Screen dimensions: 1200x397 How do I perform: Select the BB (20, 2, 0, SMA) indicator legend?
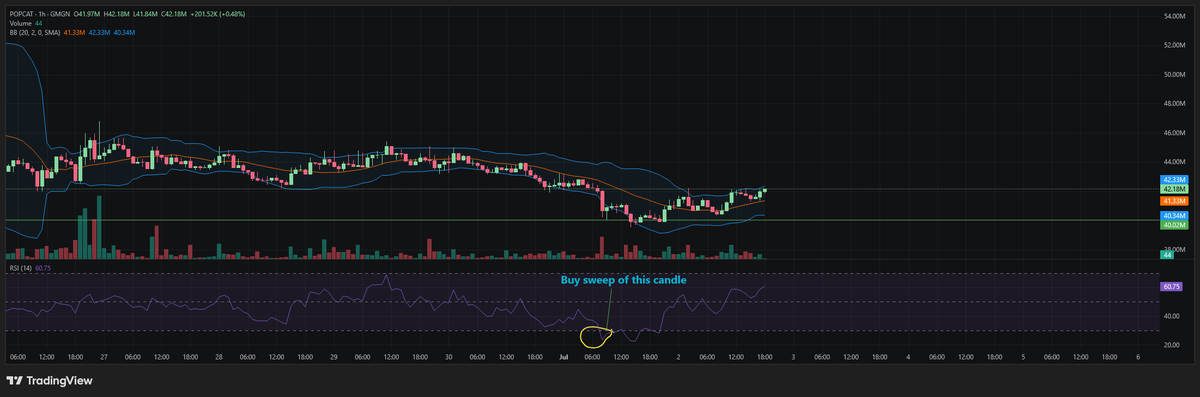[35, 33]
